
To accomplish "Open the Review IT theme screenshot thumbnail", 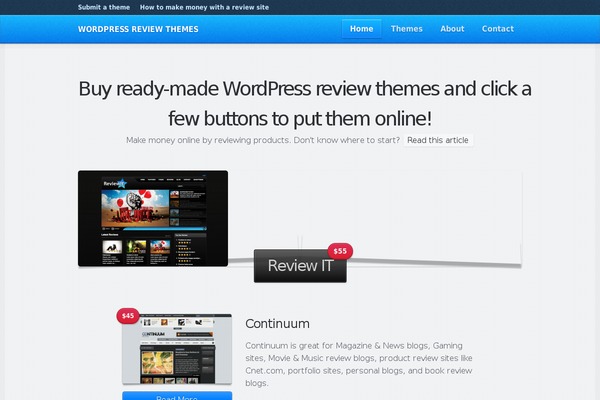I will [153, 218].
